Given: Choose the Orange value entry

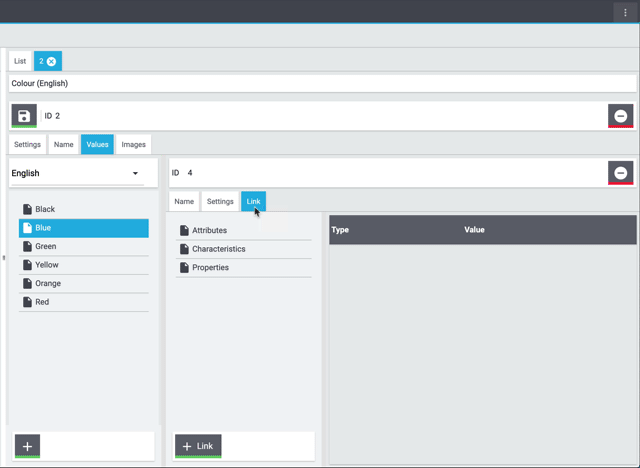Looking at the screenshot, I should tap(48, 284).
